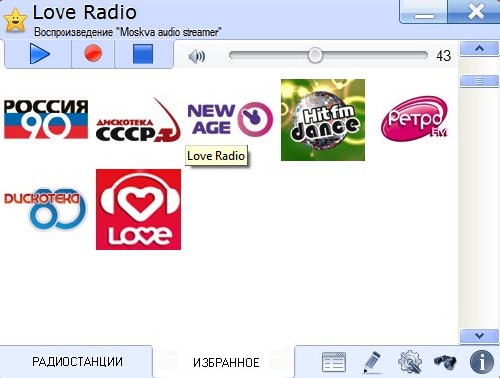Stop playback with the blue square button
Screen dimensions: 500x378
point(143,54)
